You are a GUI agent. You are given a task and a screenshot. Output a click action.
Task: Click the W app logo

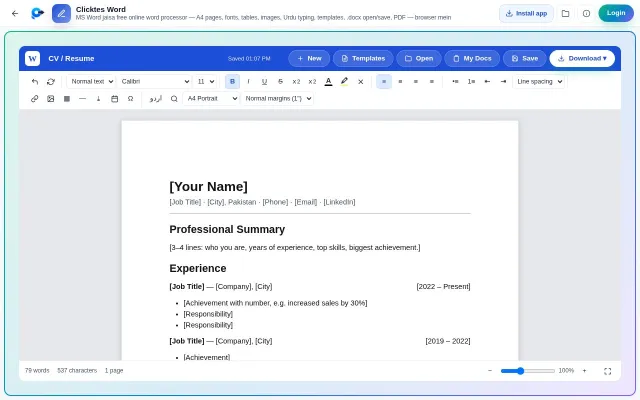pos(32,58)
